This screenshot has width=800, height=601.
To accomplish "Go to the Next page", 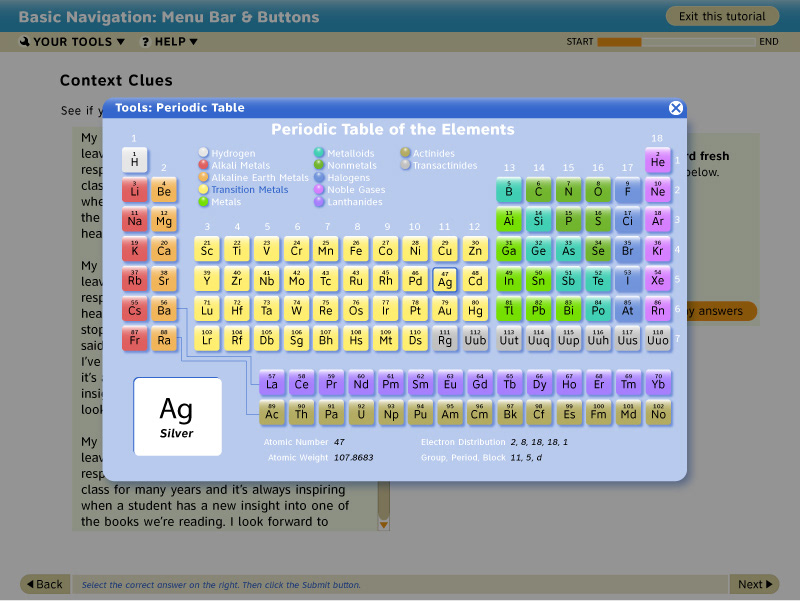I will pos(755,584).
